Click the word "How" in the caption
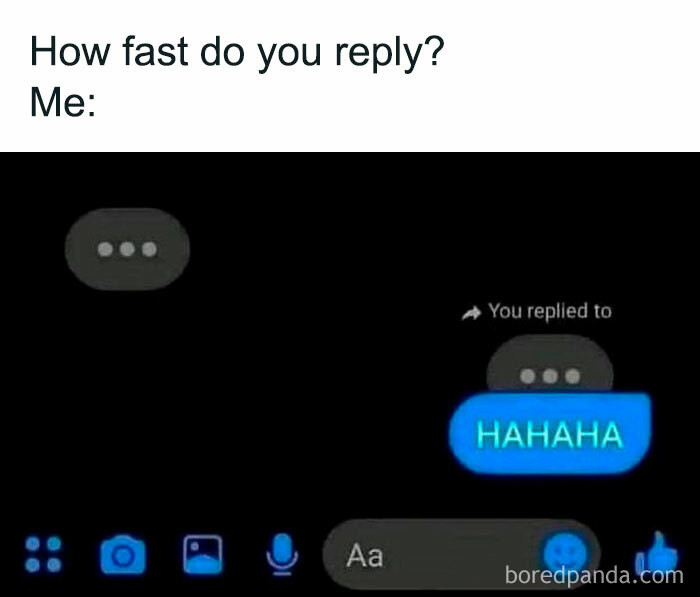The width and height of the screenshot is (700, 597). coord(70,51)
